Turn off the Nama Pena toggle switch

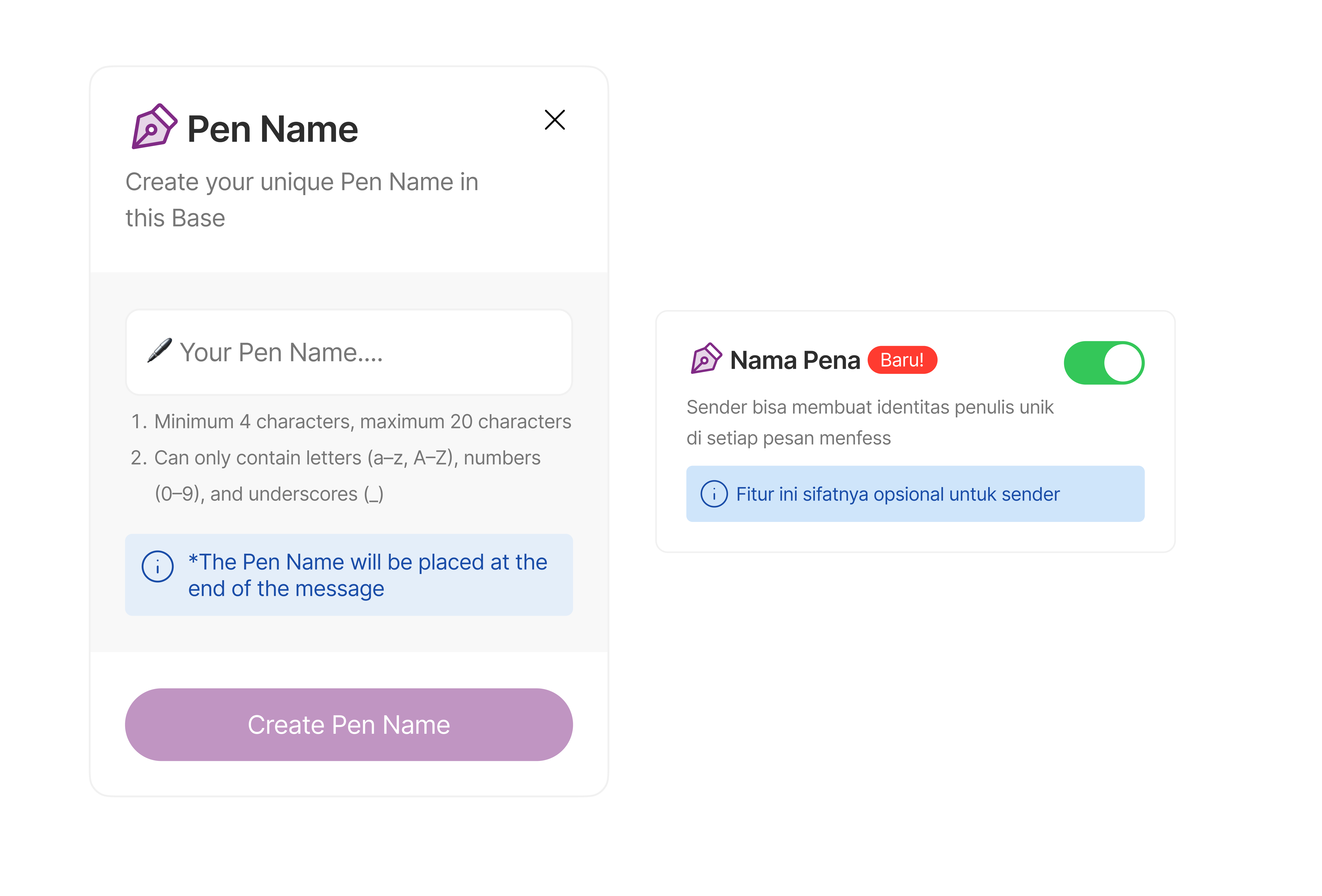pos(1104,363)
